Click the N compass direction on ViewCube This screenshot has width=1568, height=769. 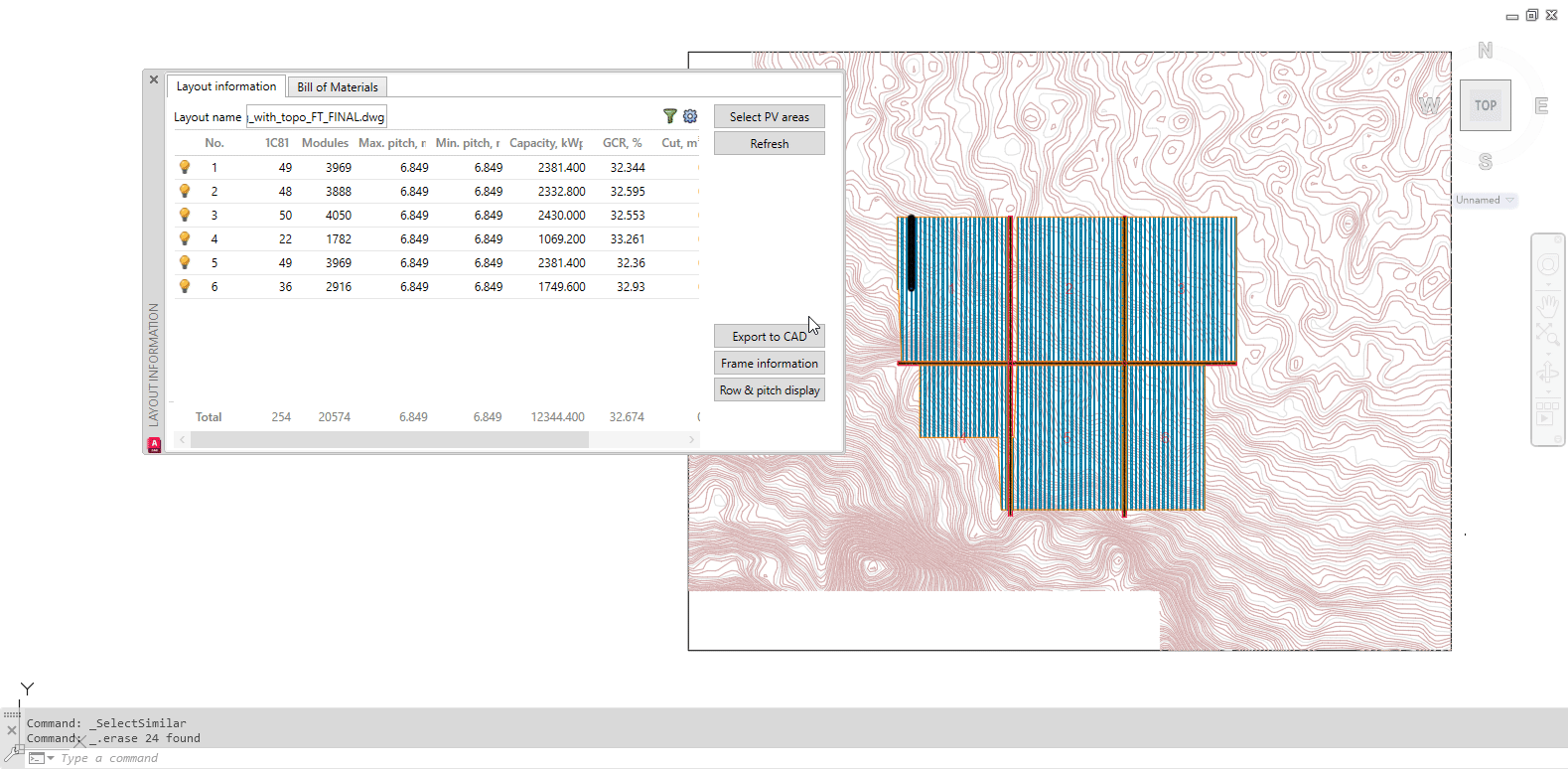point(1486,51)
